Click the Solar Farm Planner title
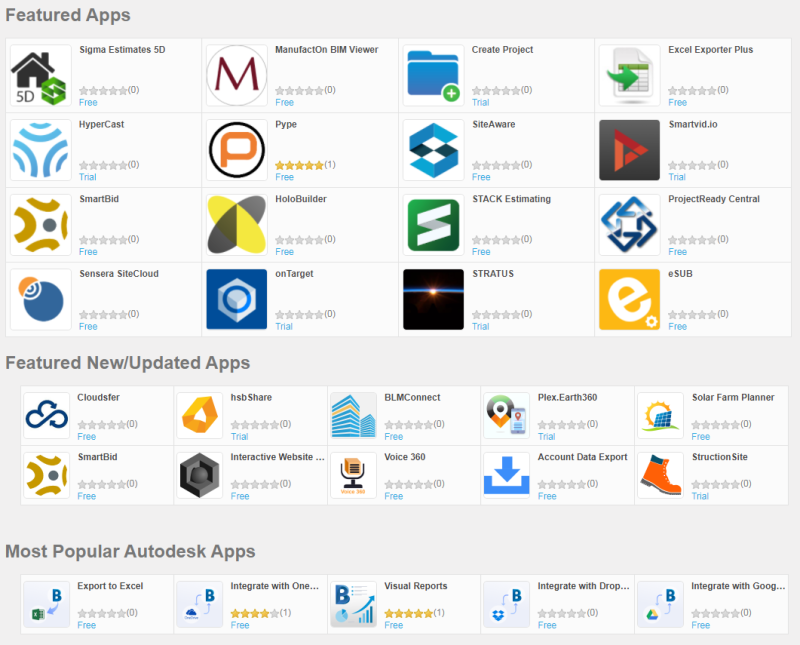Viewport: 800px width, 645px height. [x=733, y=397]
